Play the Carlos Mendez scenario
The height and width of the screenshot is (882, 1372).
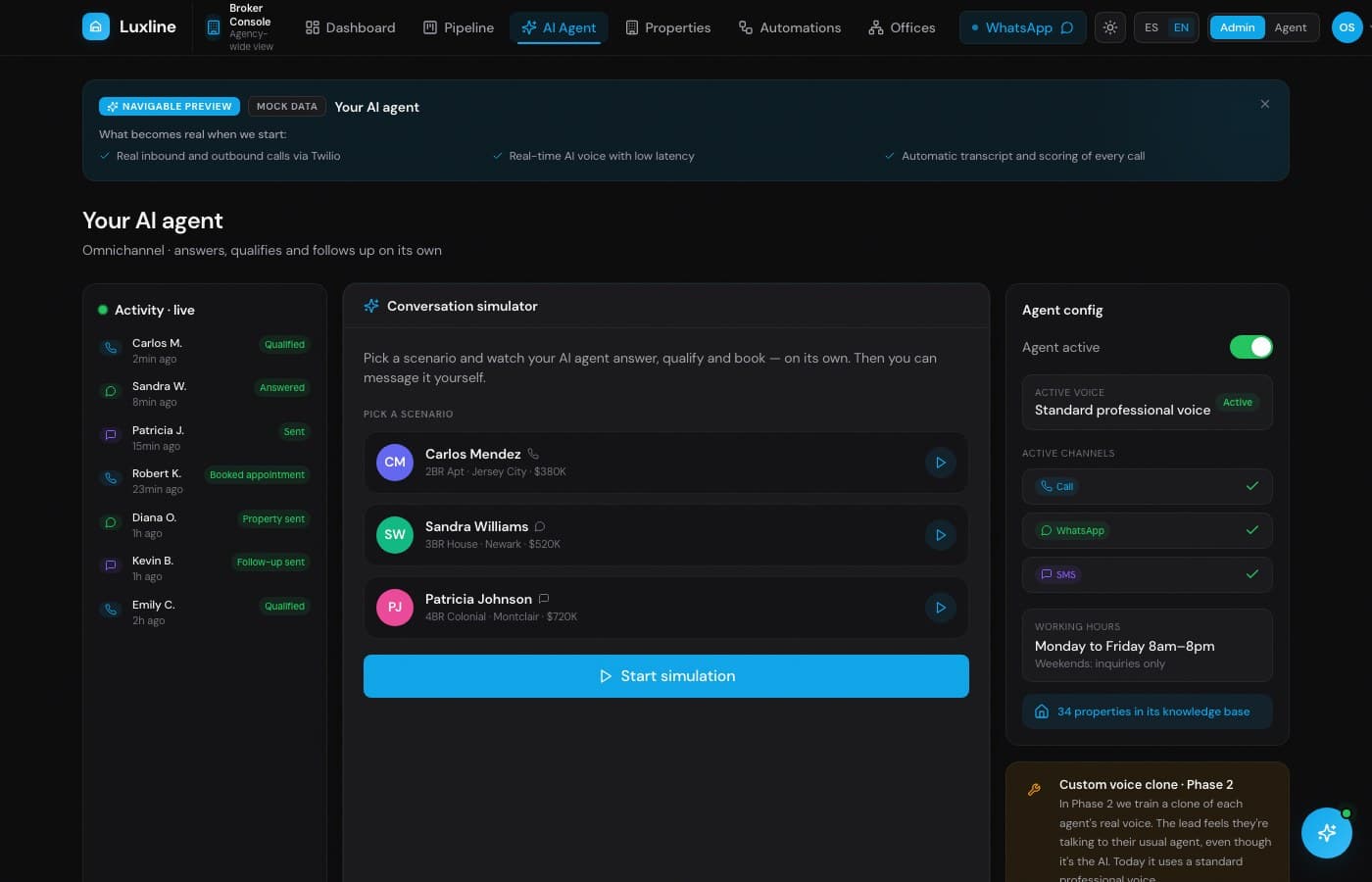(x=941, y=463)
